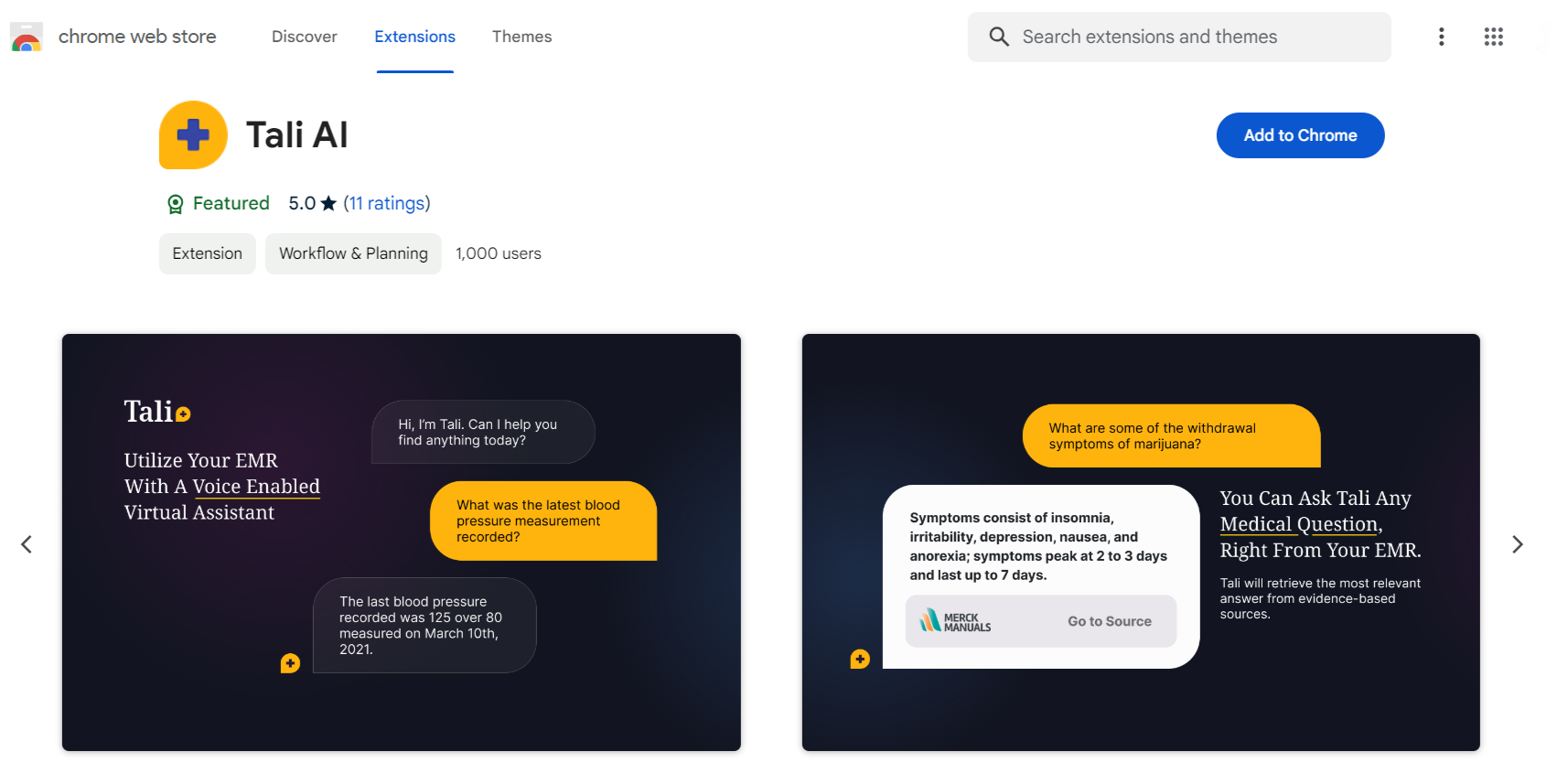Go to the Themes tab
The height and width of the screenshot is (784, 1568).
coord(521,37)
